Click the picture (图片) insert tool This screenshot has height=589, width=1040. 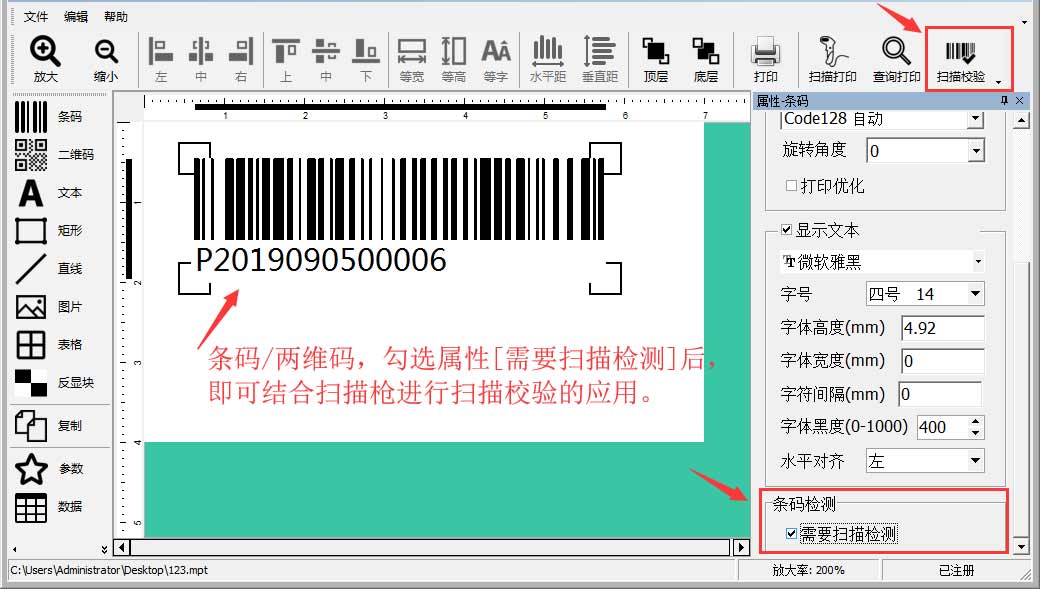(x=31, y=307)
